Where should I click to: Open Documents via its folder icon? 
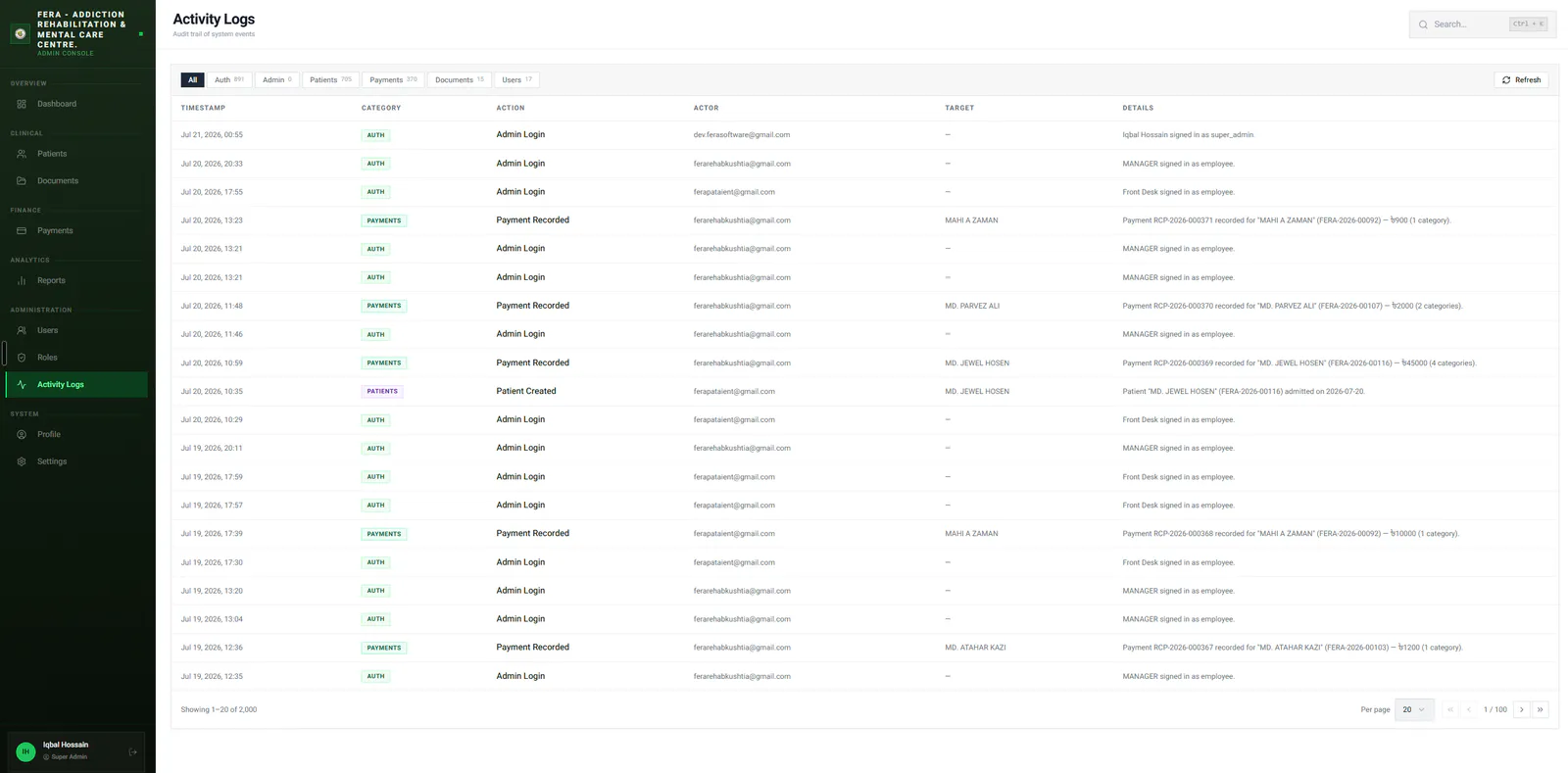(x=22, y=181)
